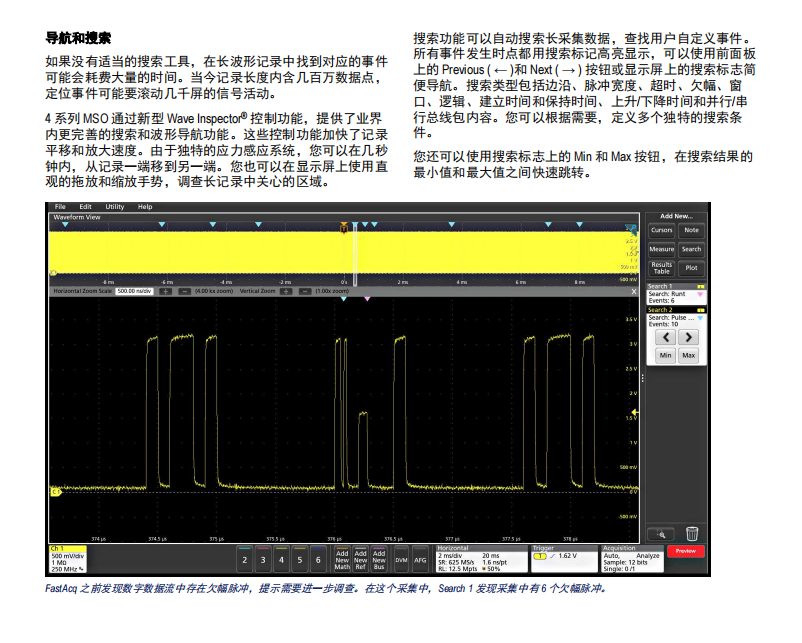Open the Help menu
Viewport: 802px width, 643px height.
[145, 207]
